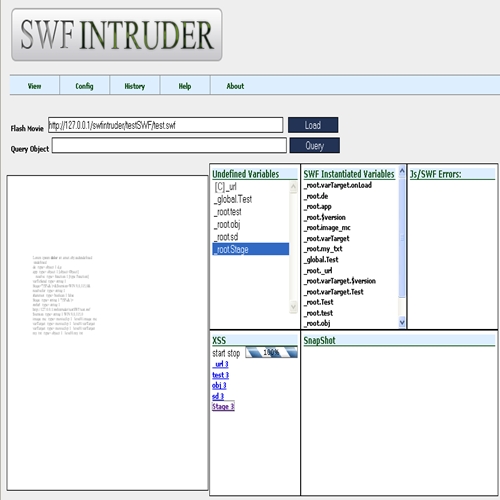Click the XSS 100% progress bar

(x=271, y=352)
